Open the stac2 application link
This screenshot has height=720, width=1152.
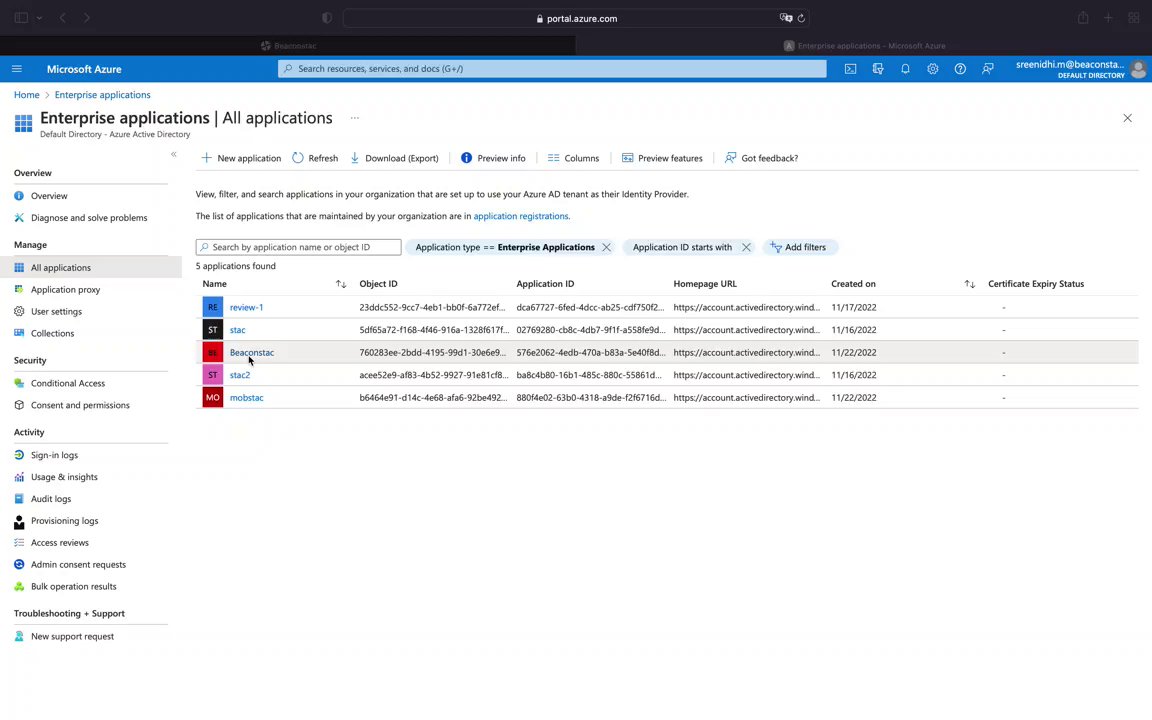pyautogui.click(x=240, y=375)
